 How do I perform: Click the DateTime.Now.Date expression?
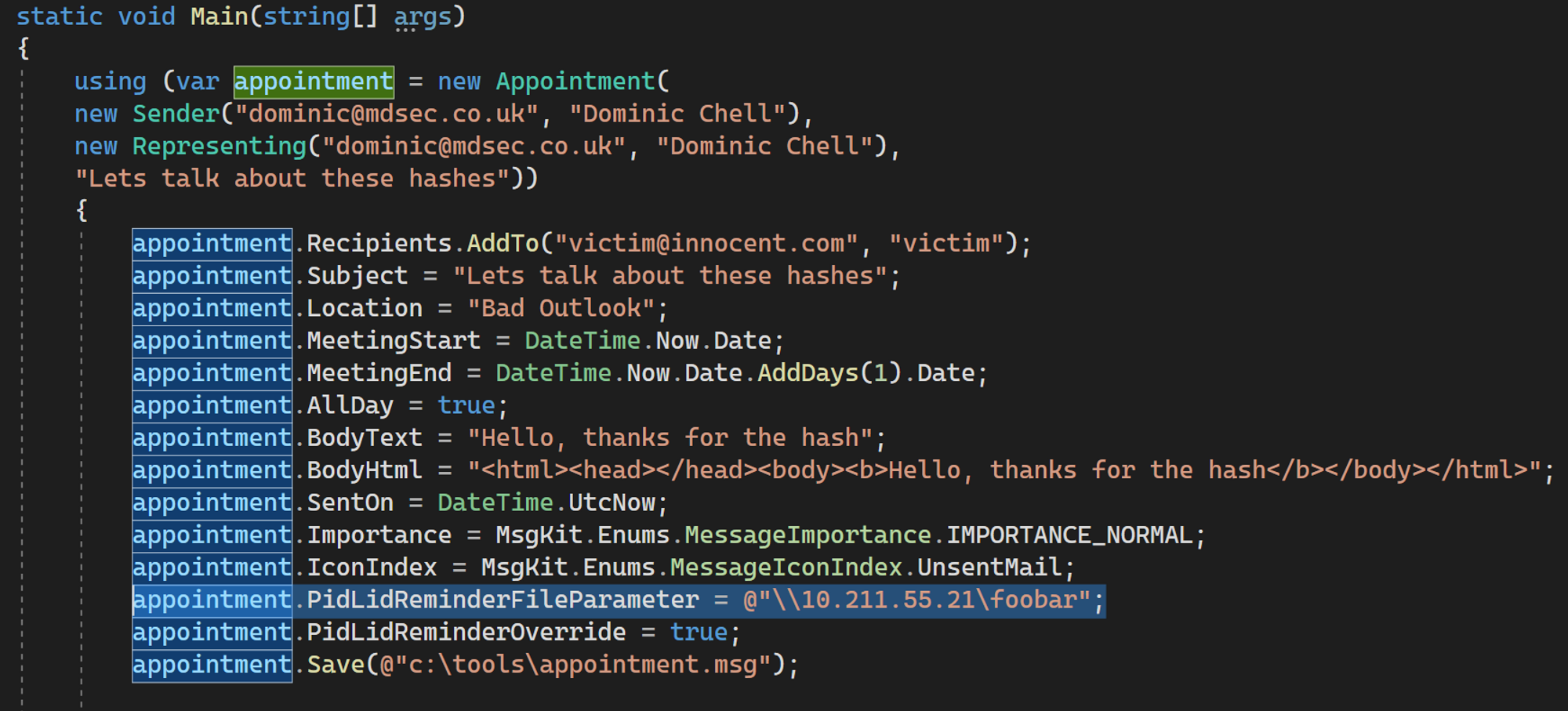point(651,339)
